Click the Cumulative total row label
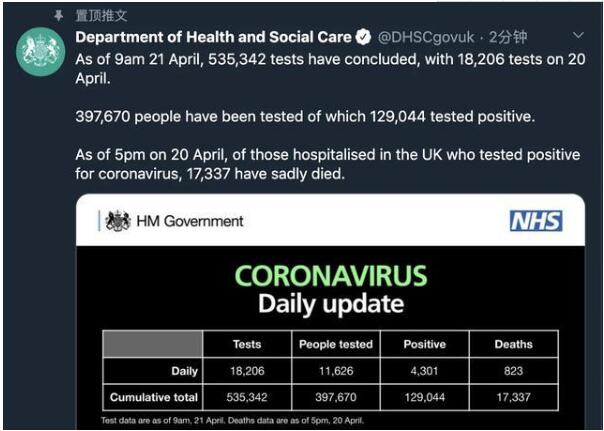The height and width of the screenshot is (431, 604). [x=152, y=397]
